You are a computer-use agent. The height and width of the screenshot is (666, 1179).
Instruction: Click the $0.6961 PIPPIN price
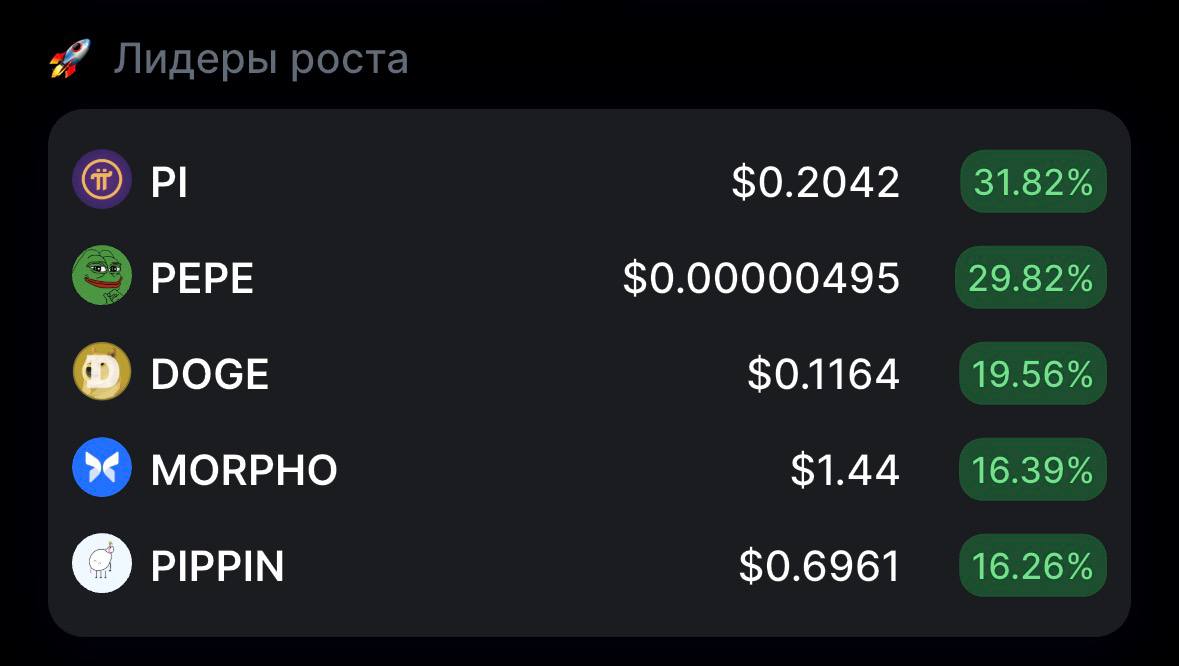pyautogui.click(x=819, y=563)
